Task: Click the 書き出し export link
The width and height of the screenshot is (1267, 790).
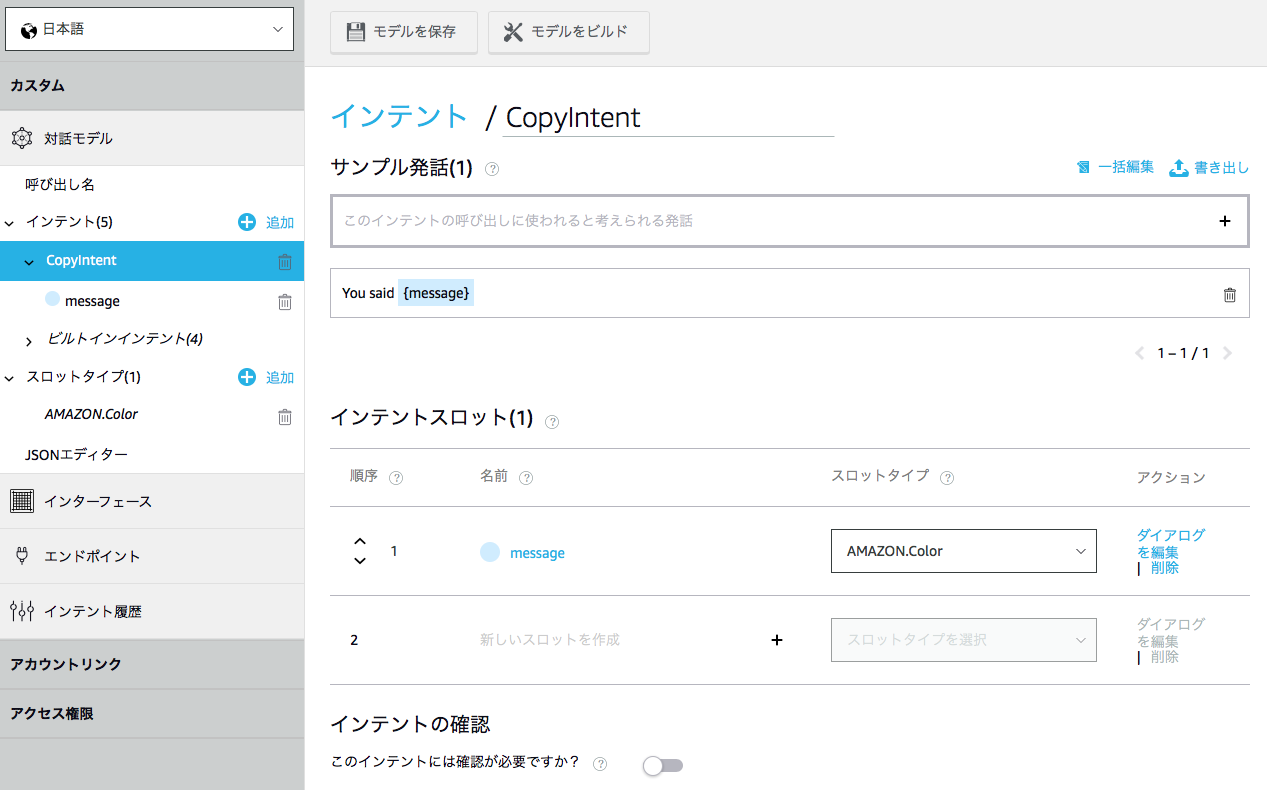Action: tap(1209, 167)
